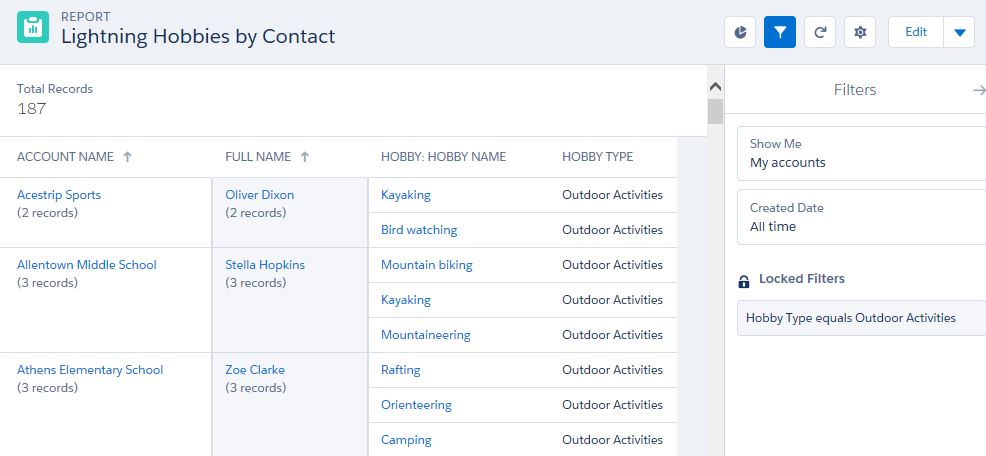Collapse the Filters panel arrow
The height and width of the screenshot is (456, 986).
coord(978,90)
